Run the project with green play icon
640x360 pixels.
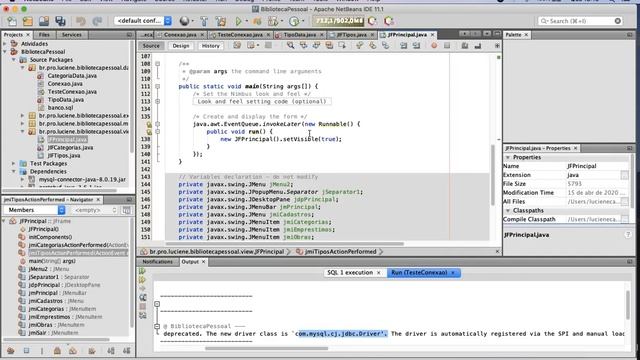point(238,21)
